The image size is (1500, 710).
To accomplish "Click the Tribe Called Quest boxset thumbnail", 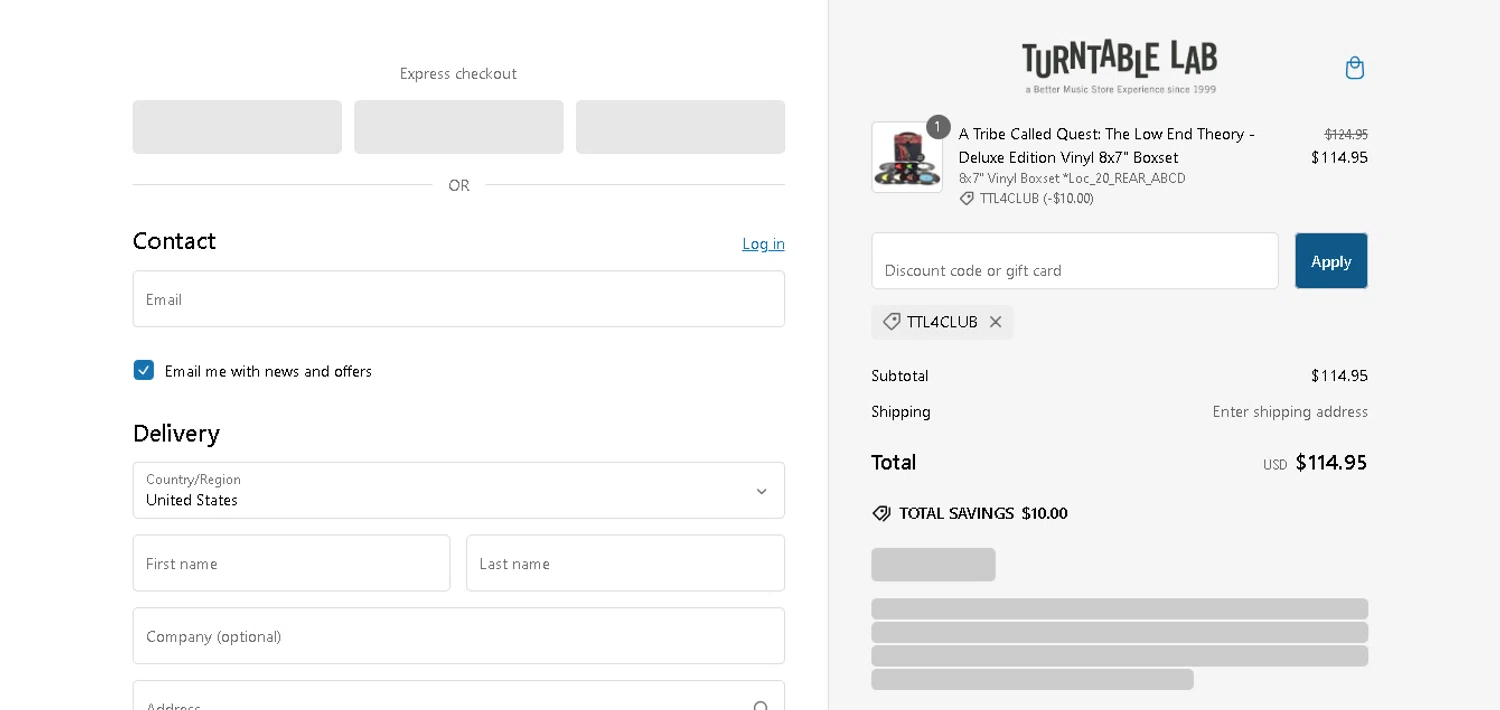I will coord(907,157).
